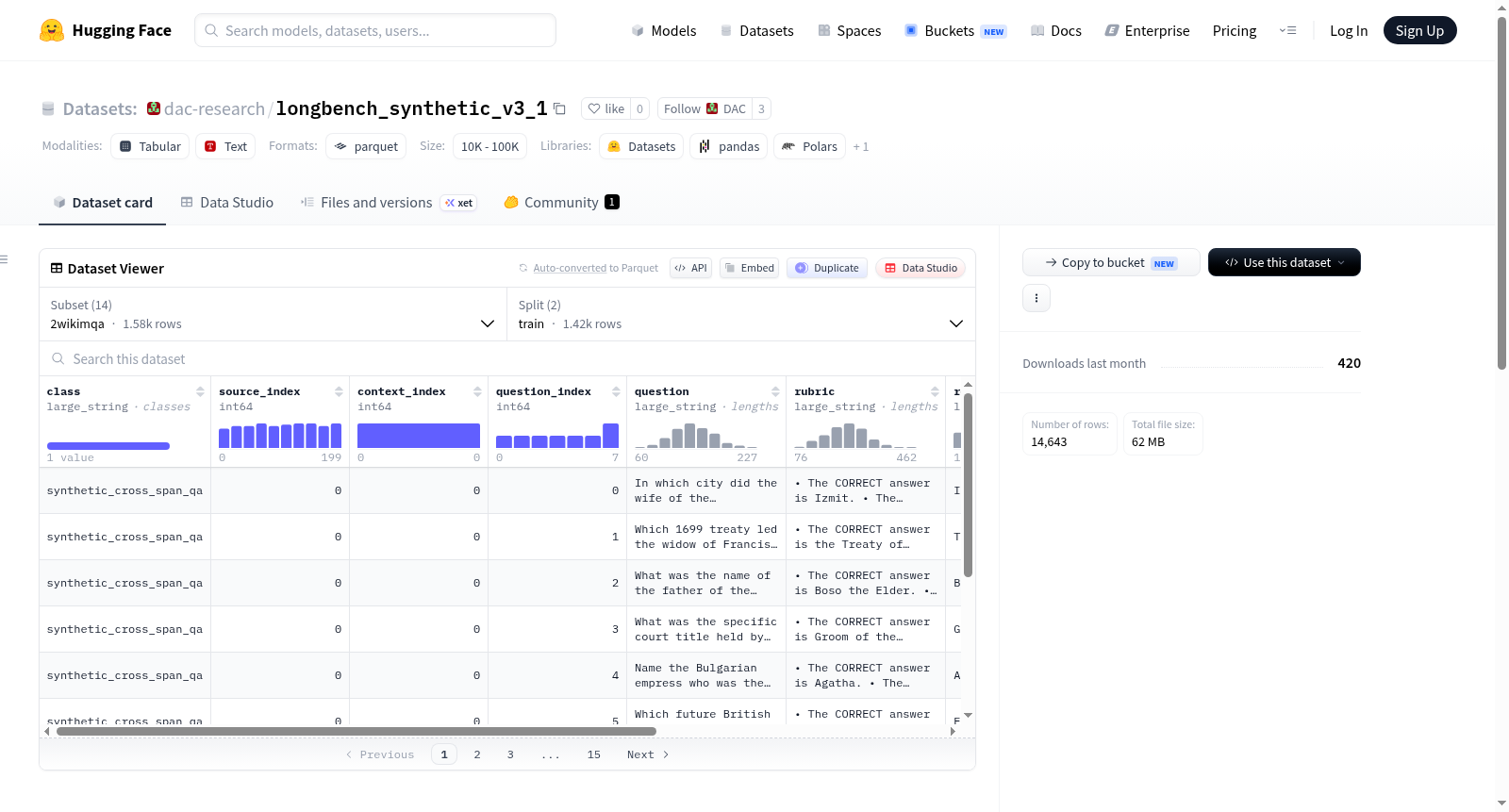Sort the rubric column
The width and height of the screenshot is (1509, 812).
935,391
